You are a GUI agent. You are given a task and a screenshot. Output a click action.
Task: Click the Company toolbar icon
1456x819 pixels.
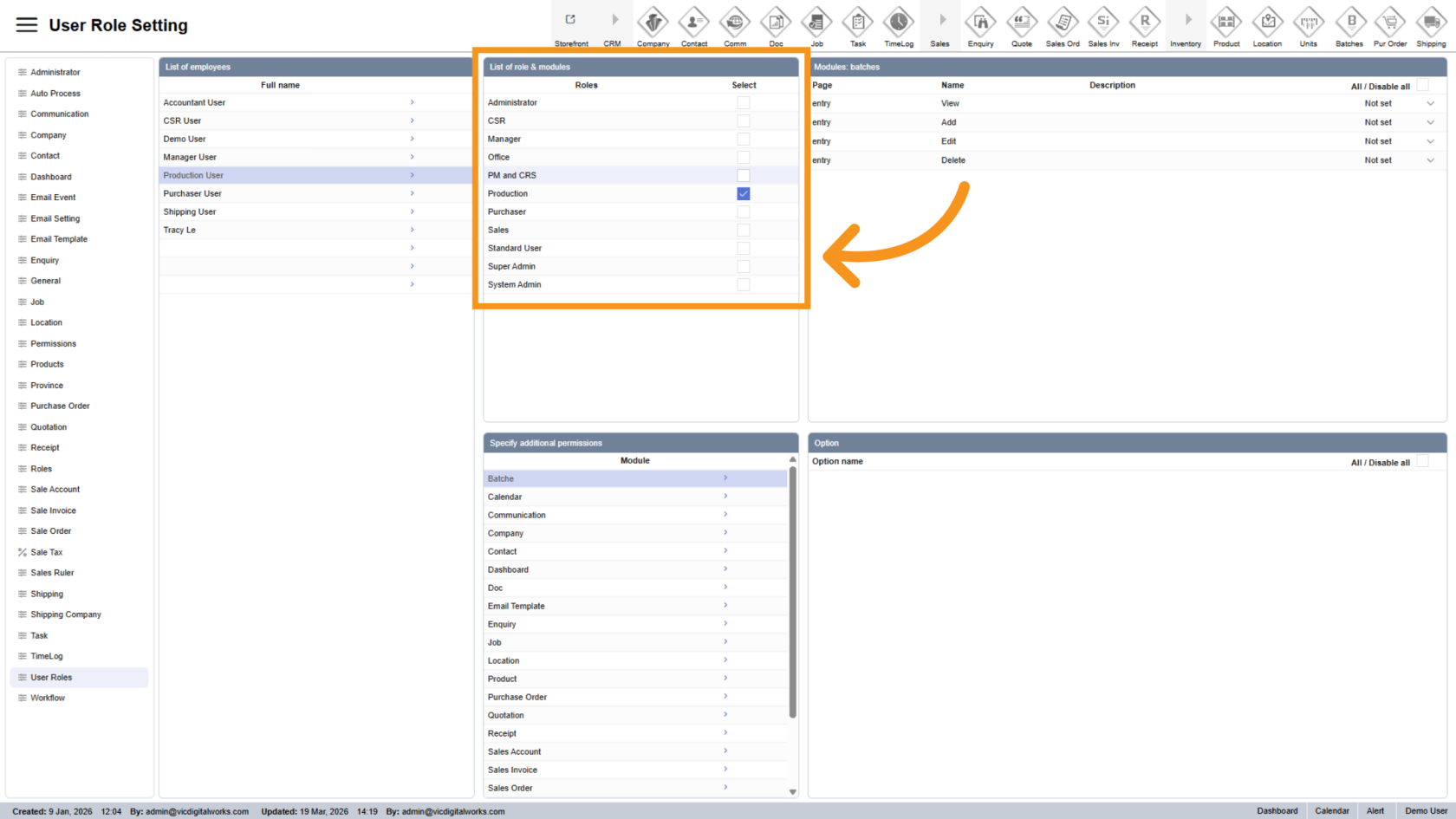(x=653, y=23)
